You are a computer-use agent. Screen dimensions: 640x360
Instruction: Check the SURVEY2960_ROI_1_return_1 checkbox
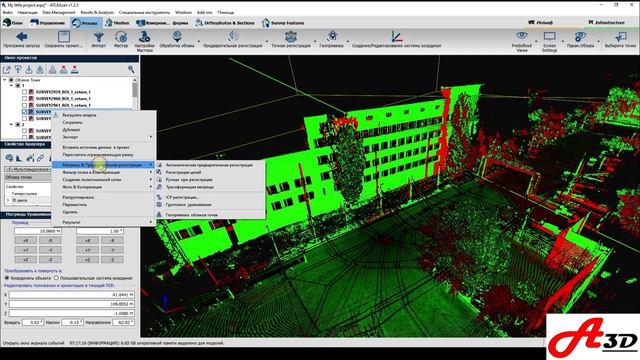tap(24, 99)
